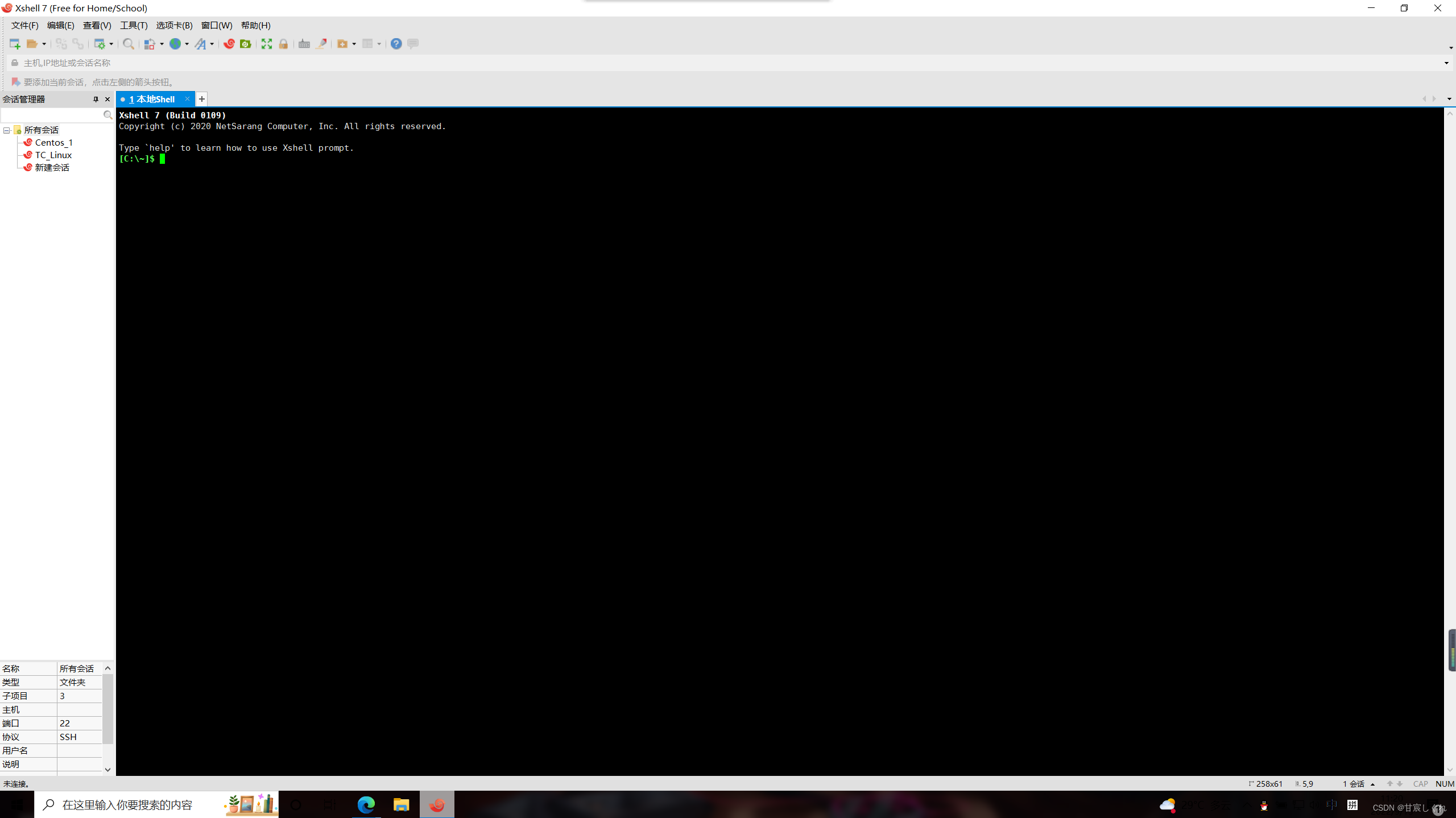Open the font A dropdown arrow

[x=212, y=44]
